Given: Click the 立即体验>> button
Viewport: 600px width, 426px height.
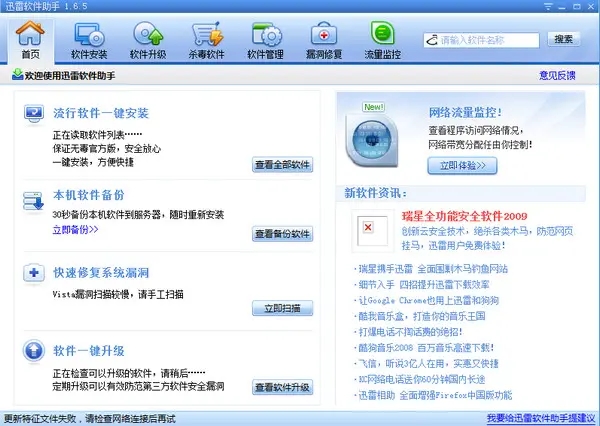Looking at the screenshot, I should click(462, 165).
